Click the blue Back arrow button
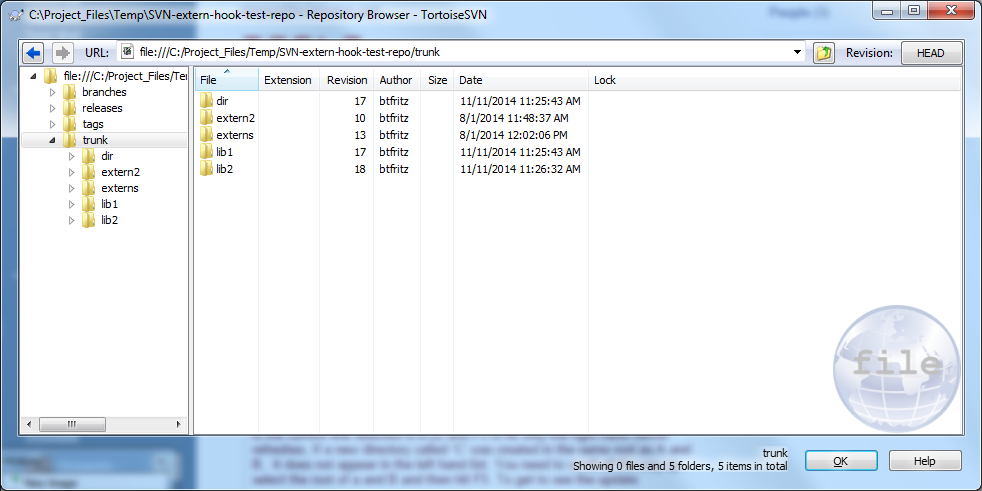982x491 pixels. (x=33, y=53)
